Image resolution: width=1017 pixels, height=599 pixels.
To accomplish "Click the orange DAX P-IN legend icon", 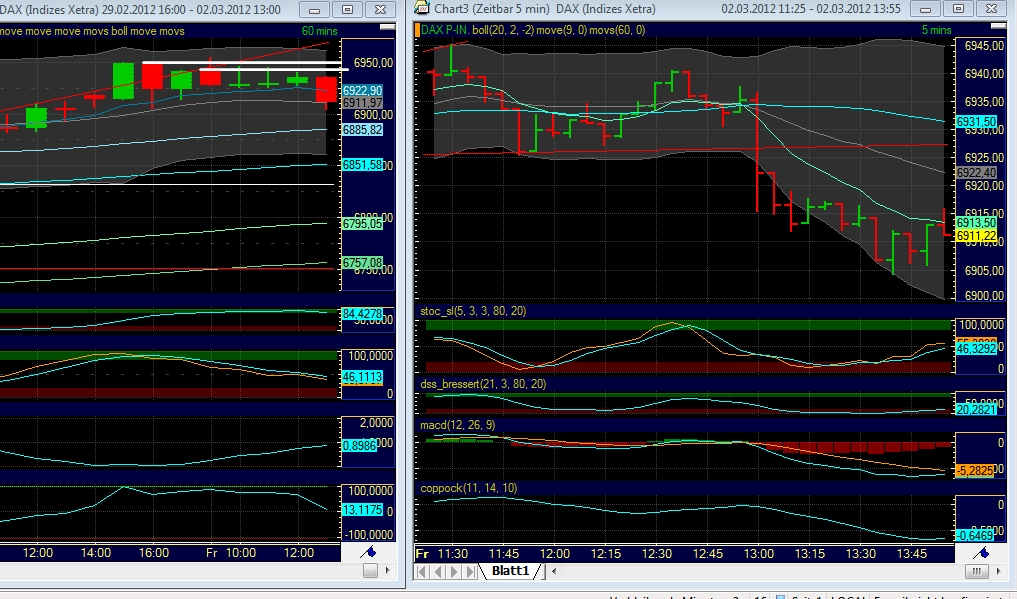I will pos(417,31).
